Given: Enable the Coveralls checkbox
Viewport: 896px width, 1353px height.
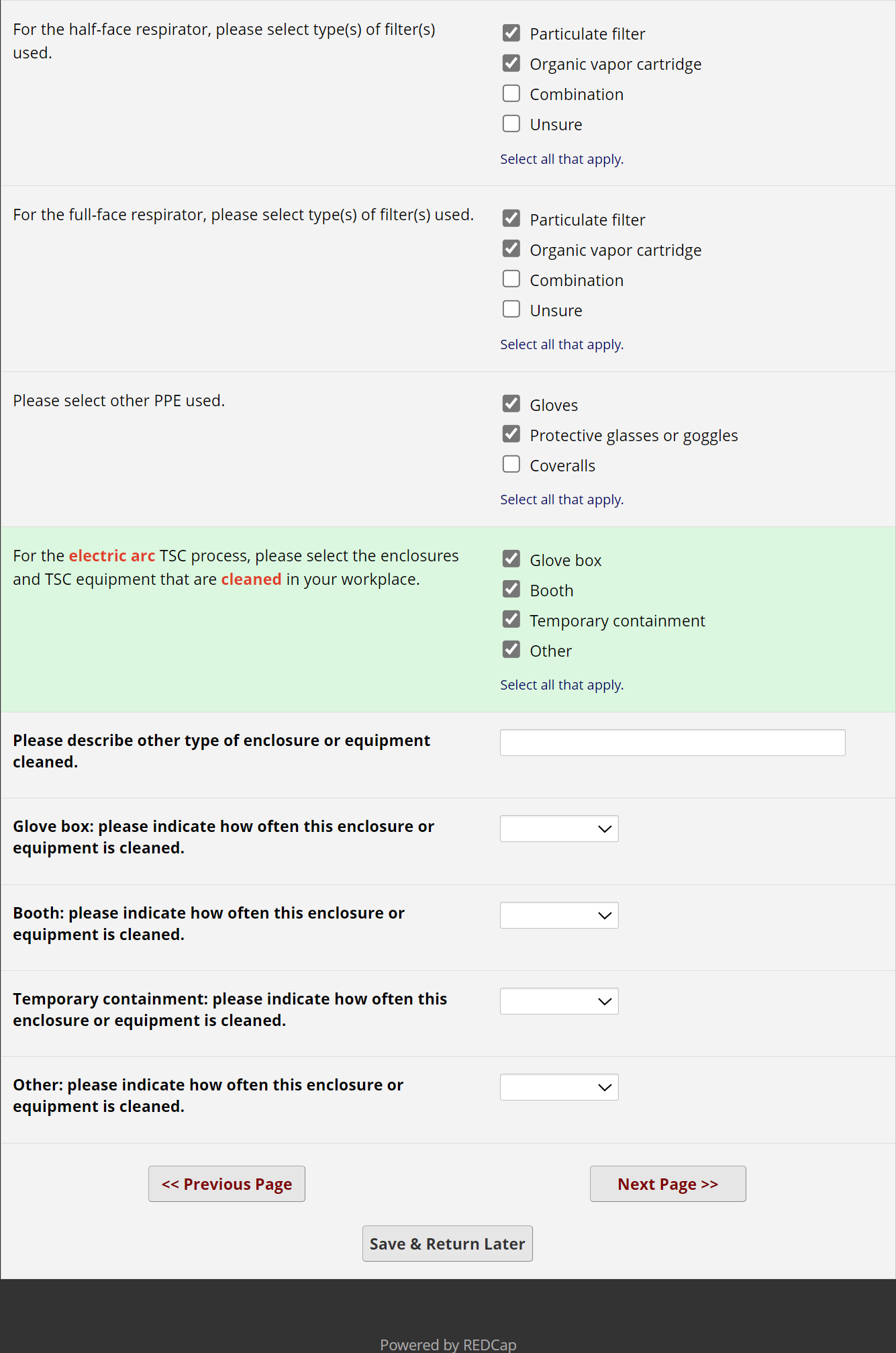Looking at the screenshot, I should 511,465.
